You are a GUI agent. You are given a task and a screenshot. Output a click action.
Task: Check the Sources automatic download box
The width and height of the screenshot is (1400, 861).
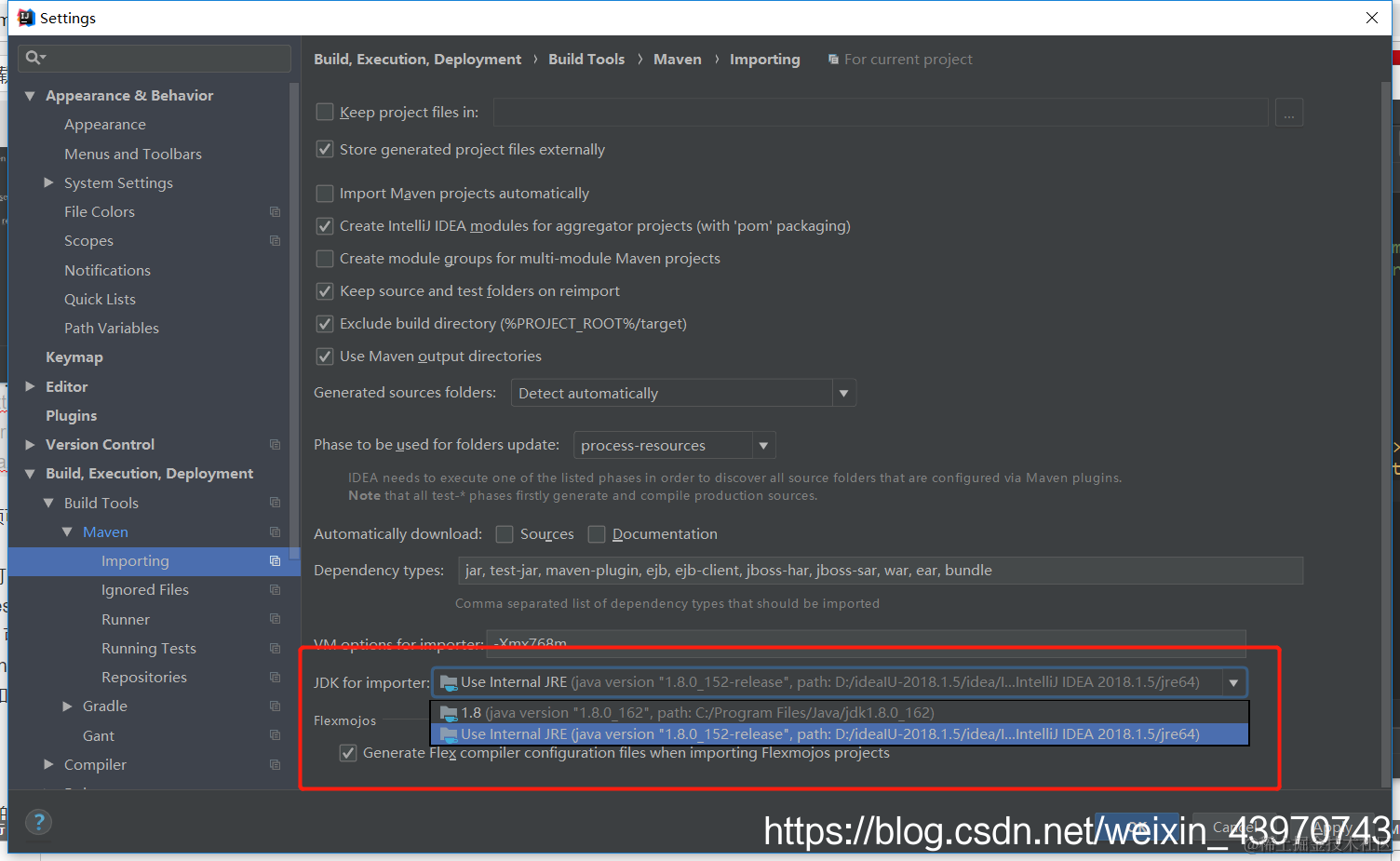click(x=505, y=533)
